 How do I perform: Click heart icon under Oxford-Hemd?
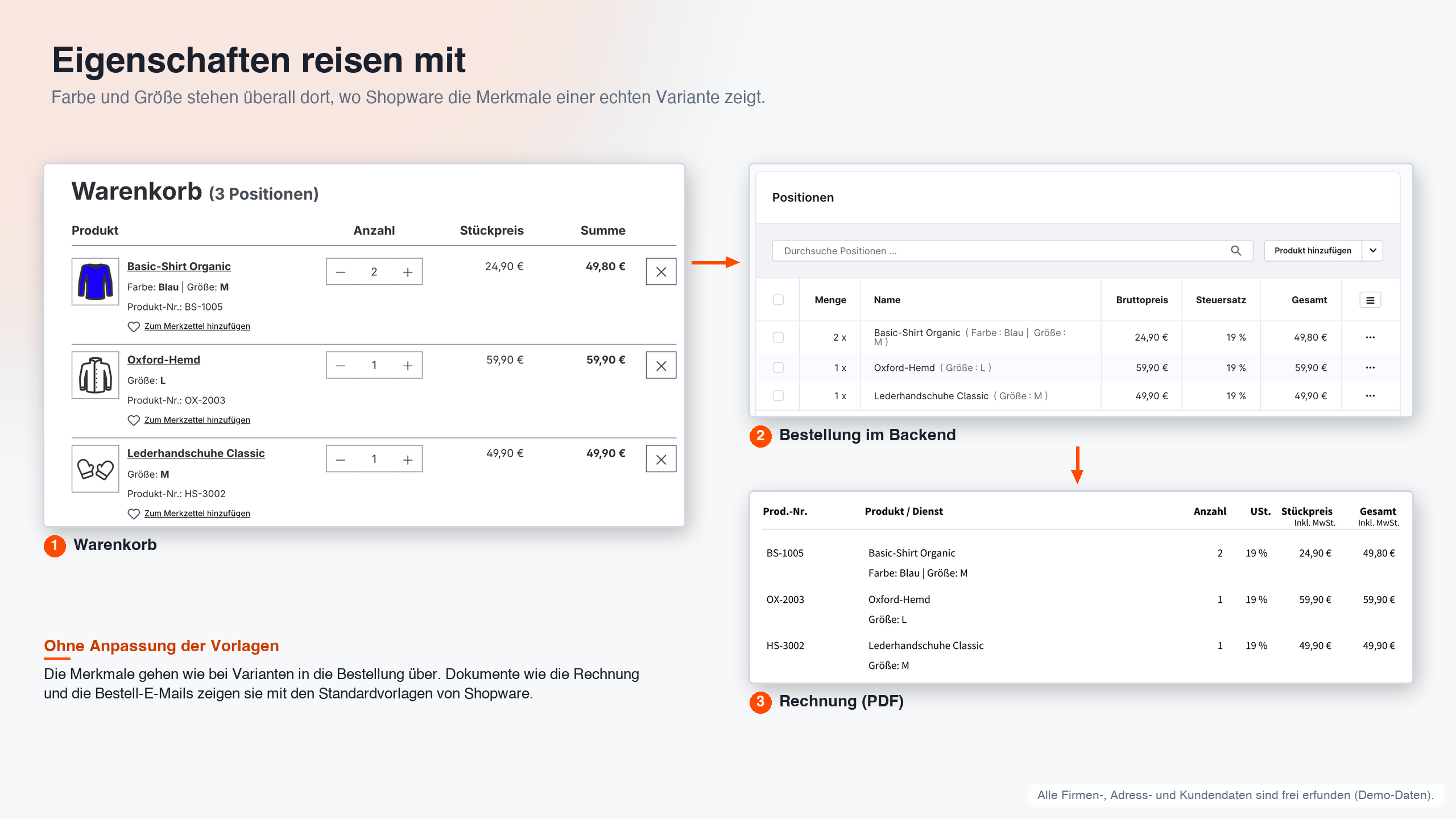coord(134,420)
